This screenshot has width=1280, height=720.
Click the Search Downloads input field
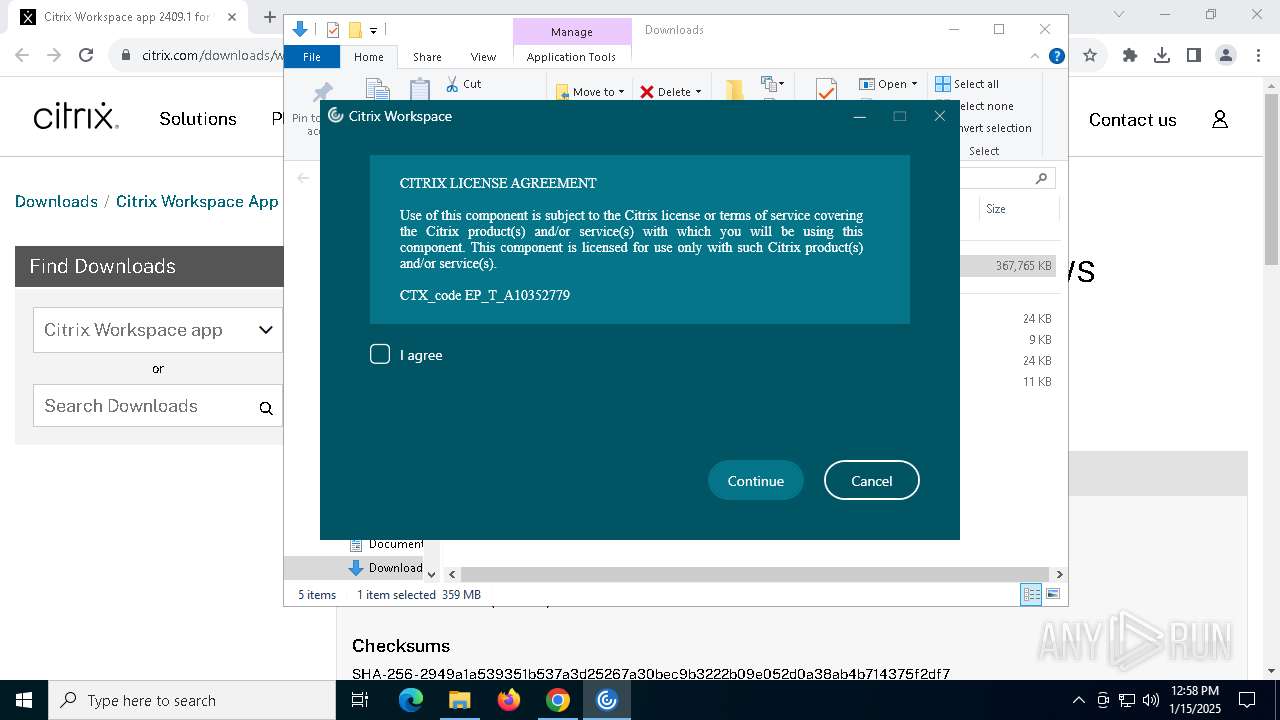point(158,406)
